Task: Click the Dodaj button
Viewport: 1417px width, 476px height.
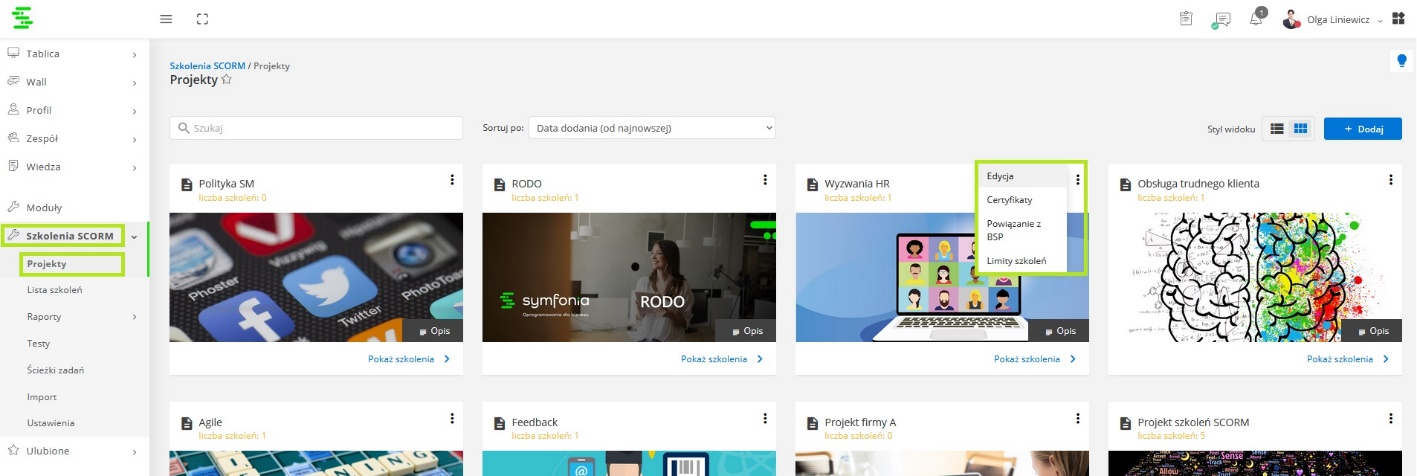Action: [x=1355, y=129]
